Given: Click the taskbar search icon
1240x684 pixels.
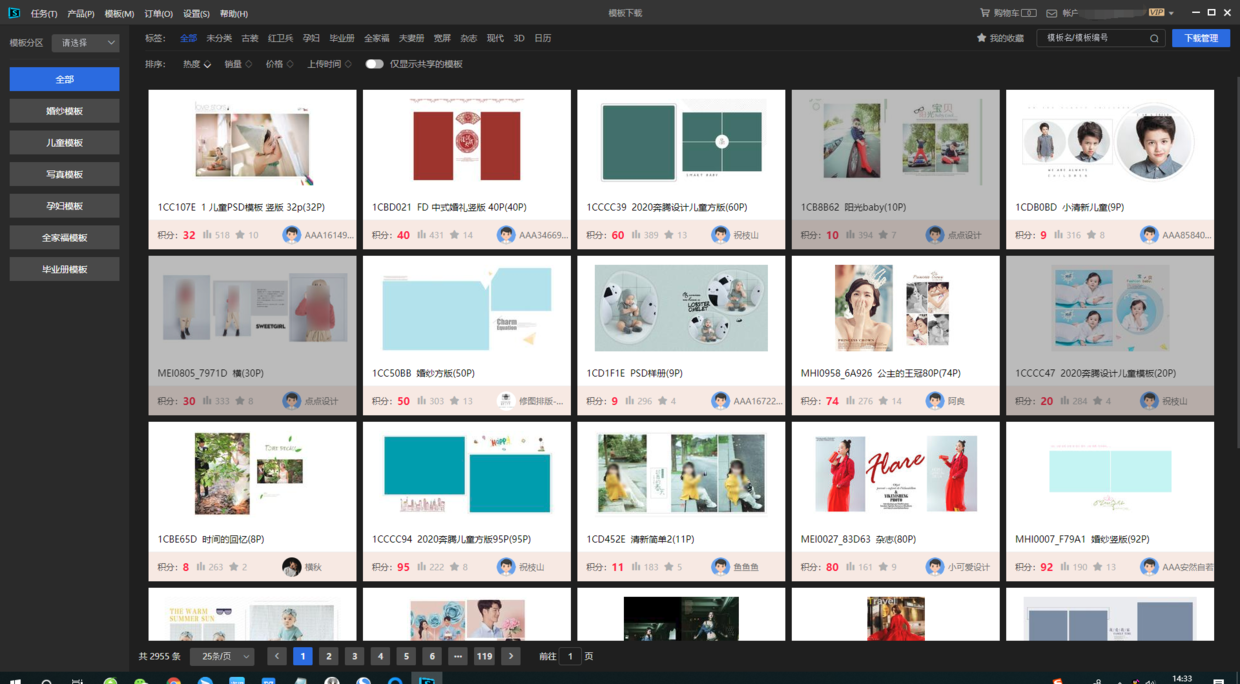Looking at the screenshot, I should pyautogui.click(x=46, y=681).
